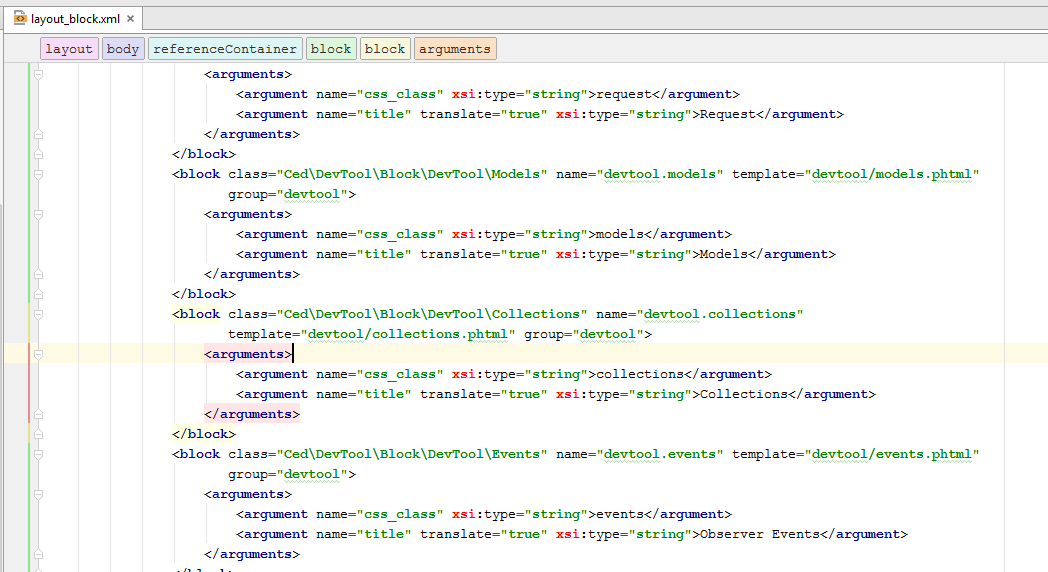Click the "devtool/models.phtml" template value

[x=892, y=174]
